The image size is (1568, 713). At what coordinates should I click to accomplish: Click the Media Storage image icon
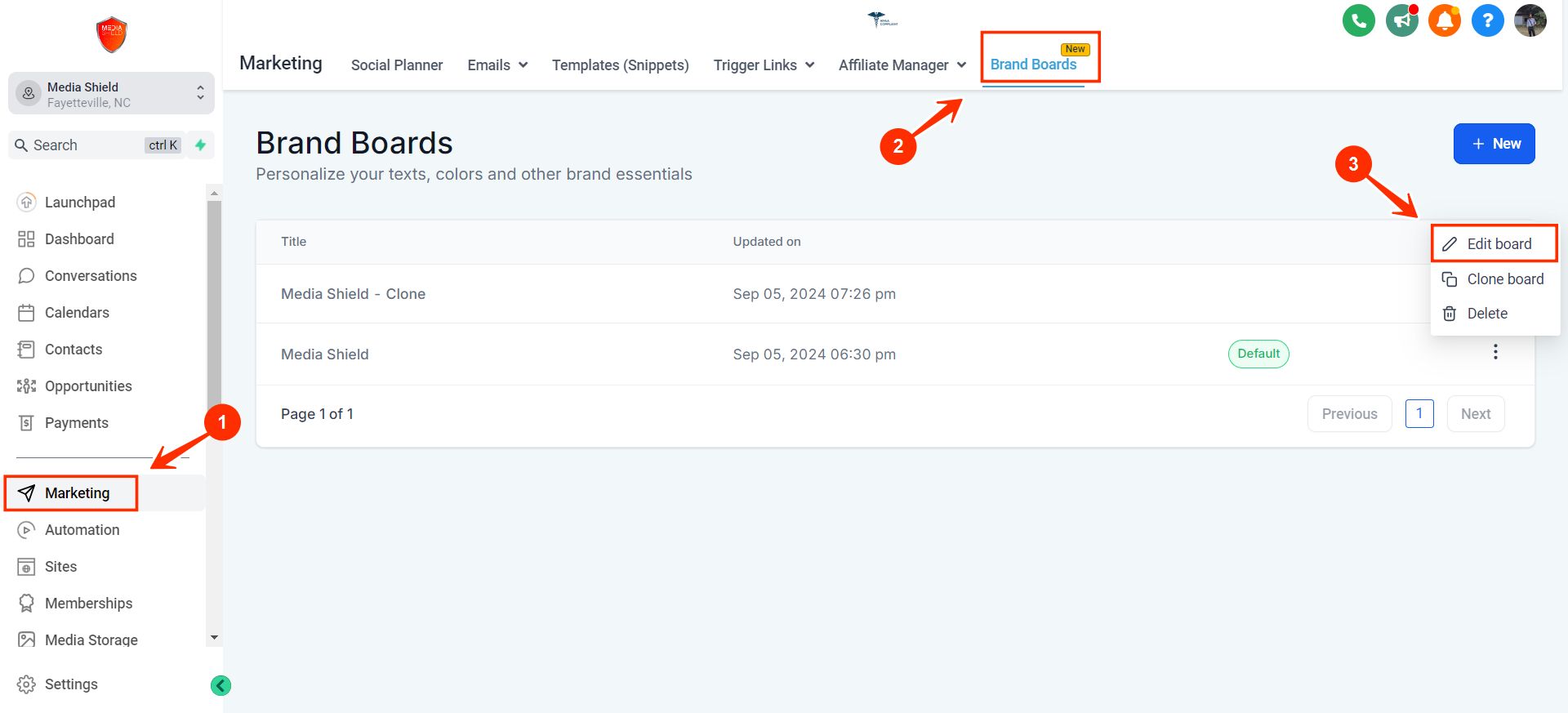click(x=26, y=639)
